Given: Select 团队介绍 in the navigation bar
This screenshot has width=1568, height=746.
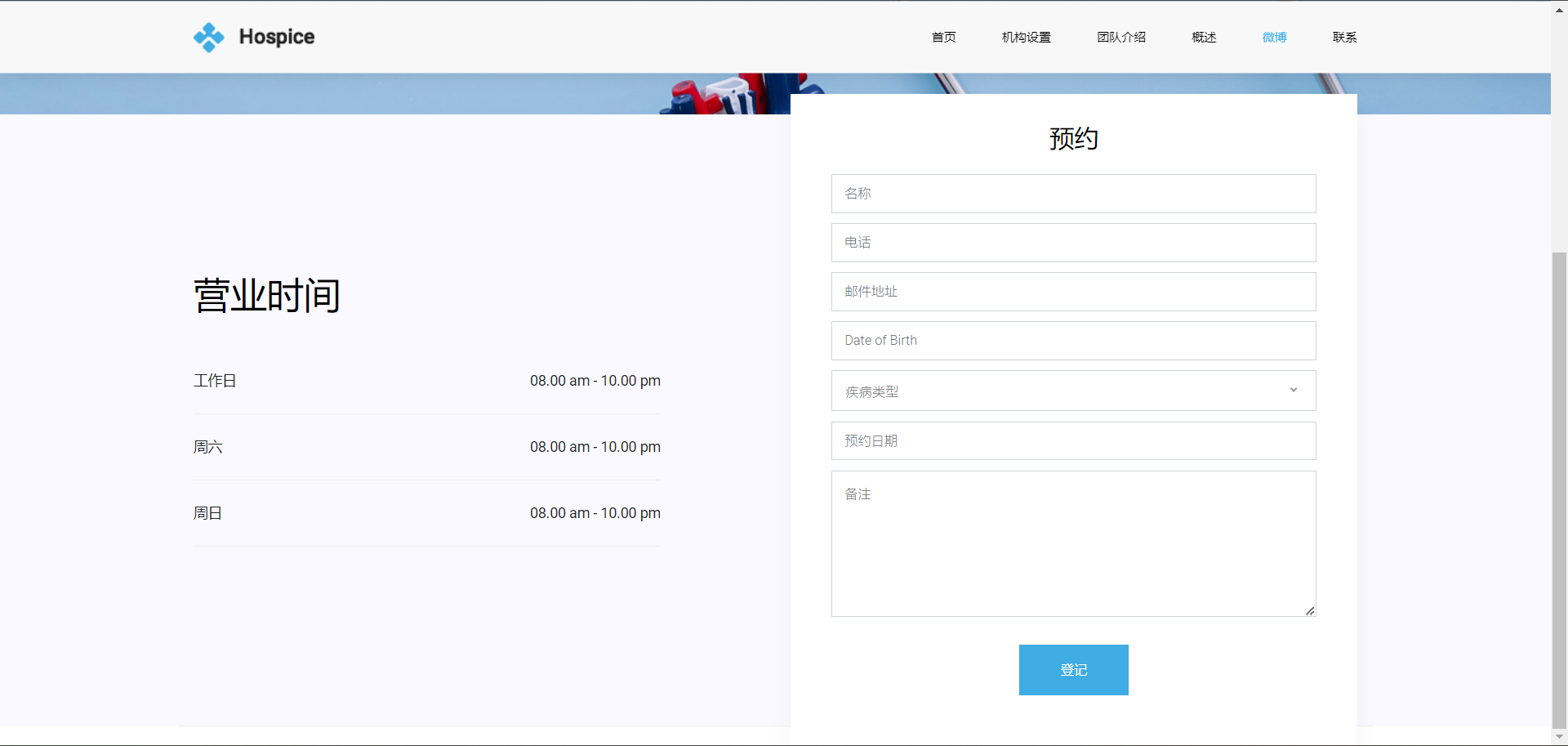Looking at the screenshot, I should point(1121,37).
